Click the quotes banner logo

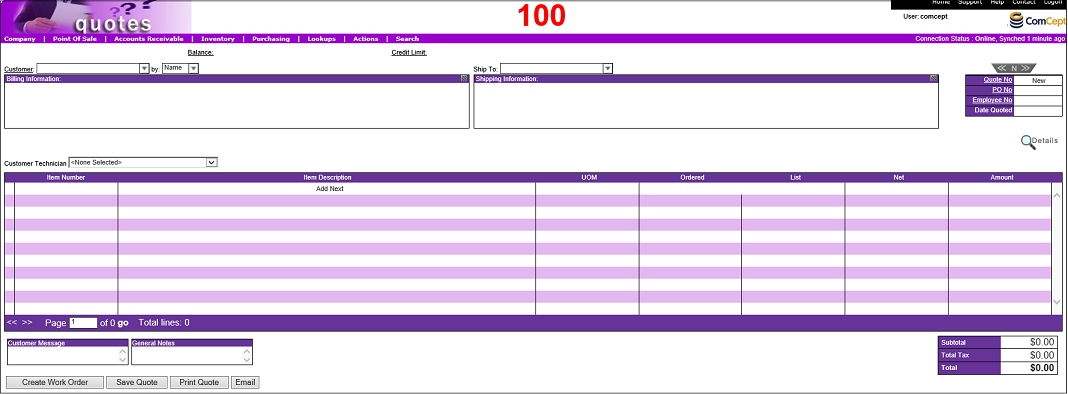(96, 16)
